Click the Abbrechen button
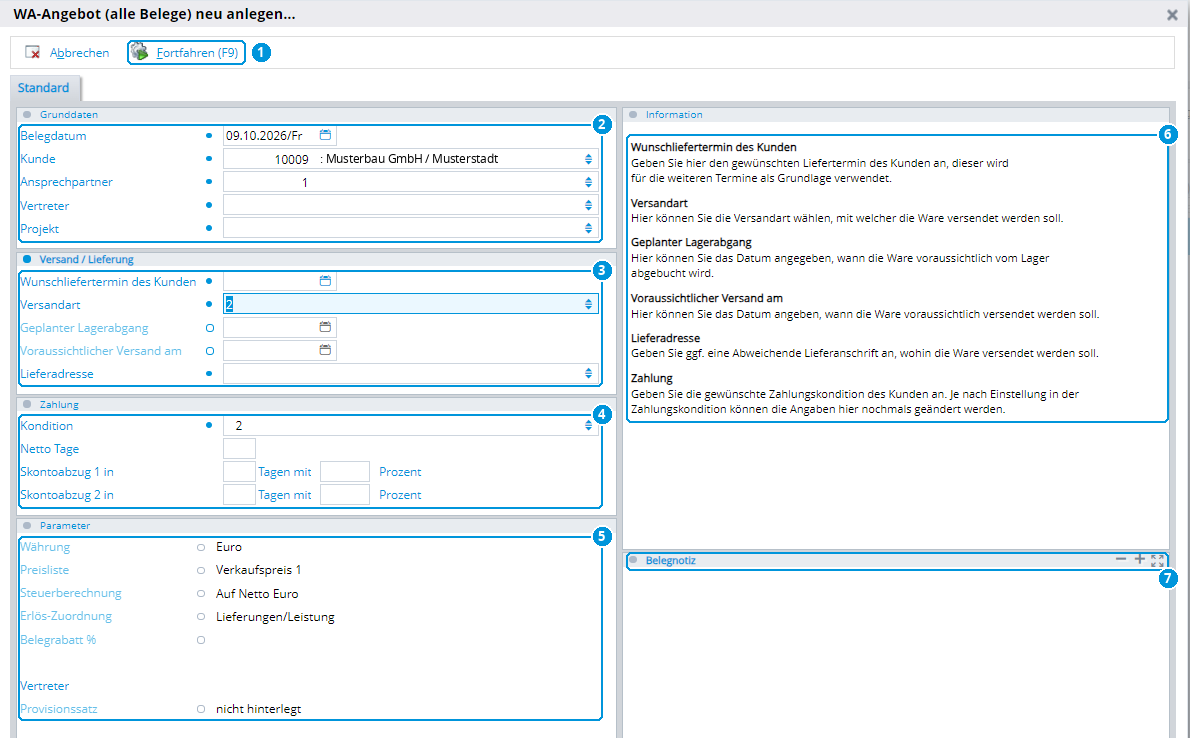This screenshot has width=1190, height=738. (x=68, y=52)
